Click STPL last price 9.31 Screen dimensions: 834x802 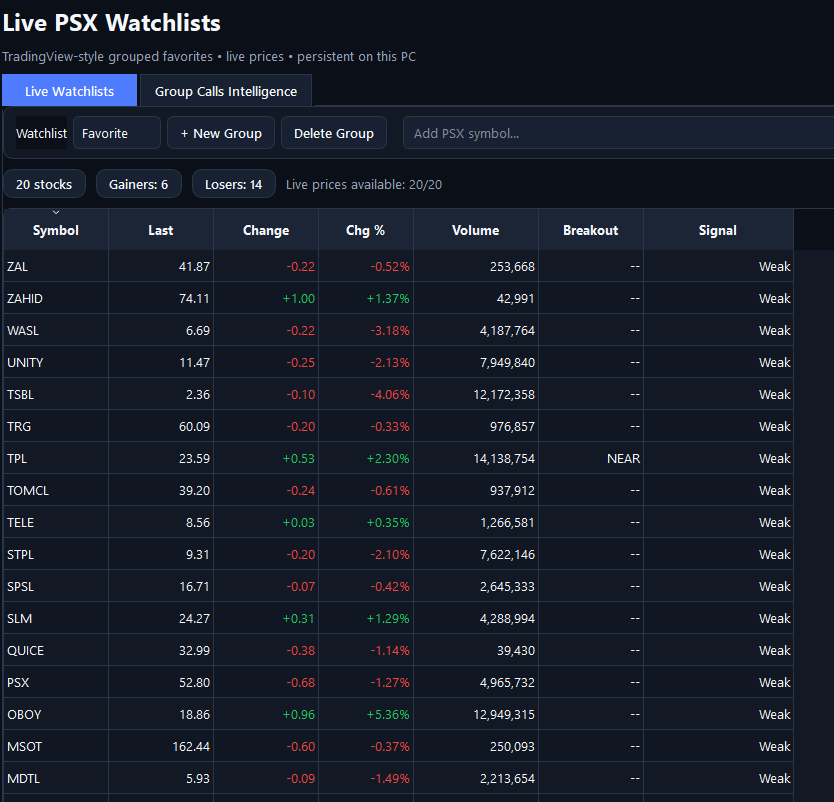click(197, 554)
